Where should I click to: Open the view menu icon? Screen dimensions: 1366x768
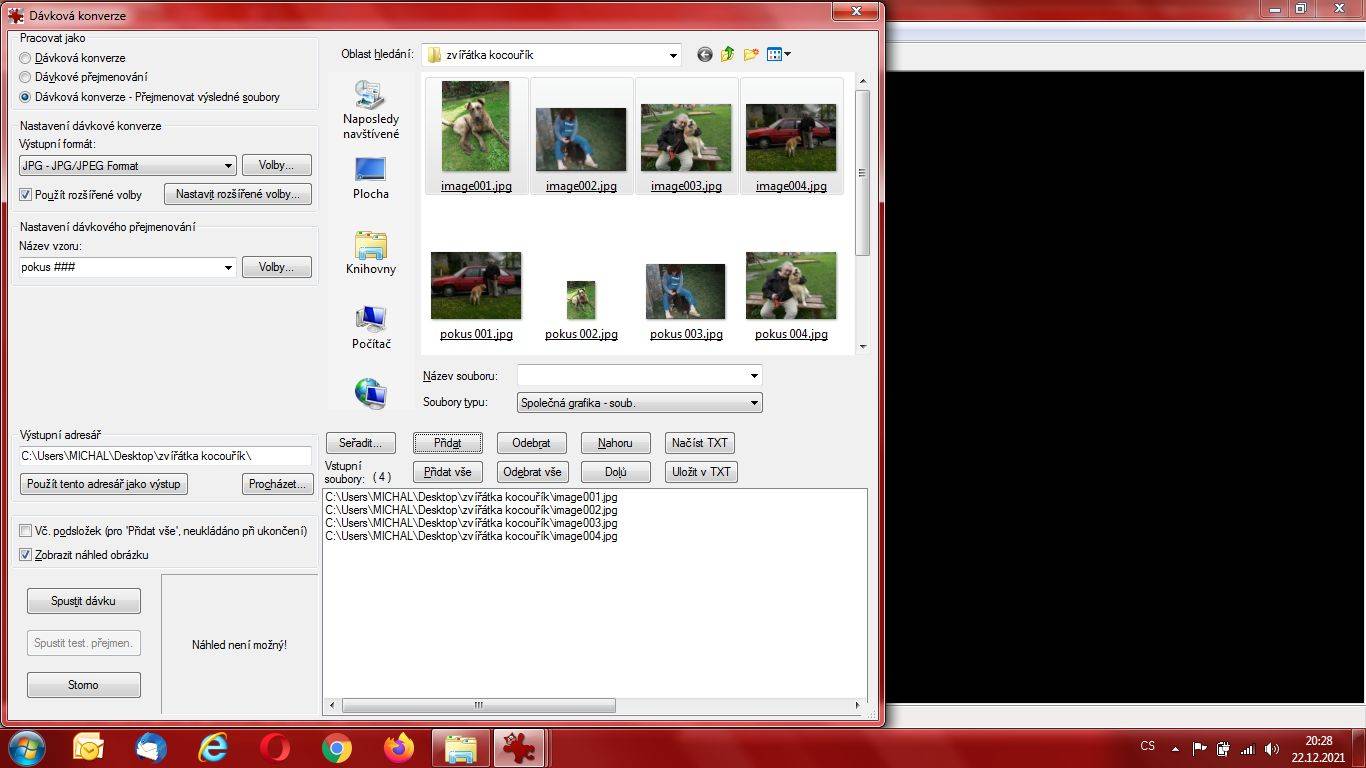[x=779, y=55]
